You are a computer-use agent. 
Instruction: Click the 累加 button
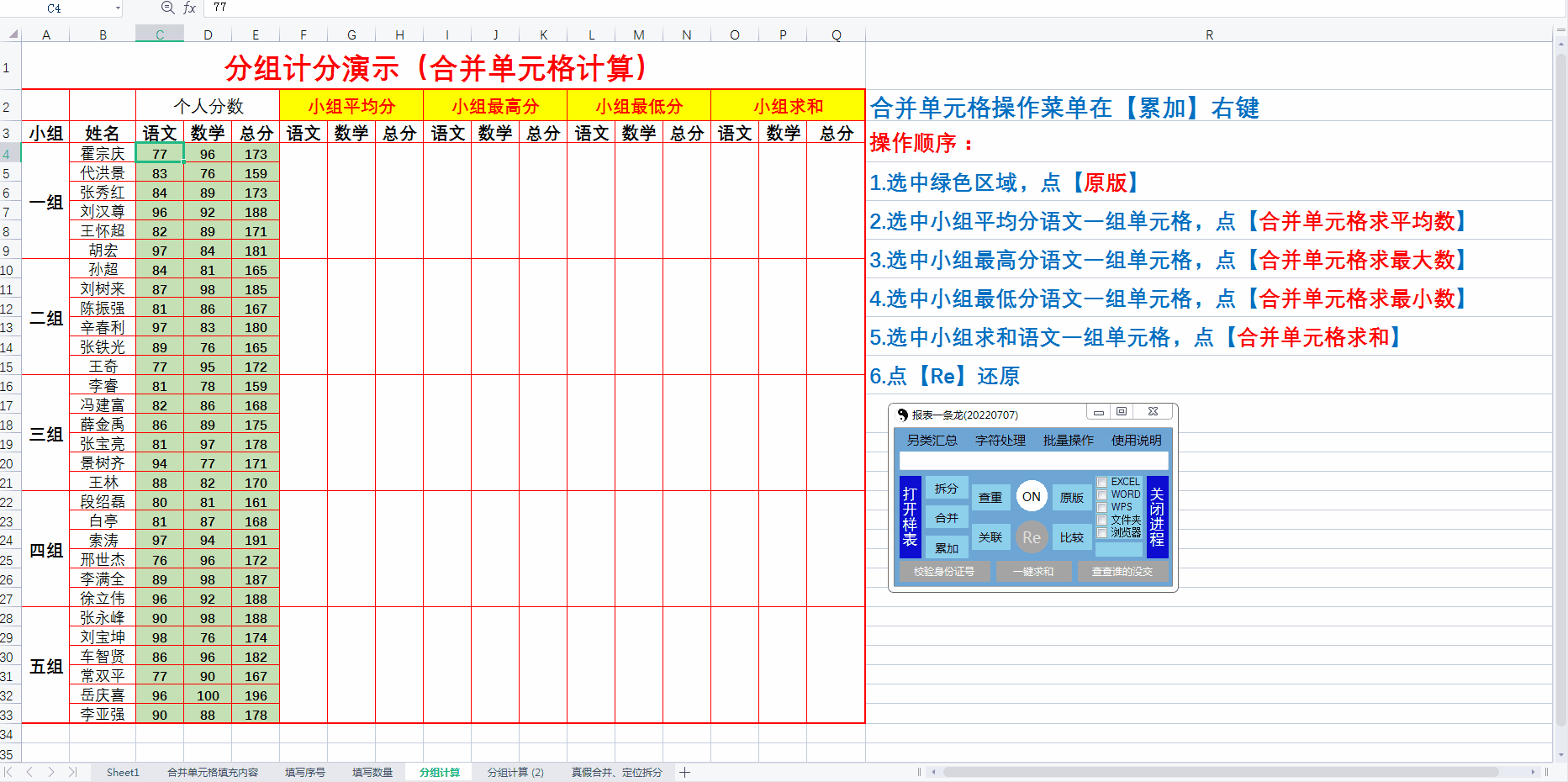pos(947,548)
